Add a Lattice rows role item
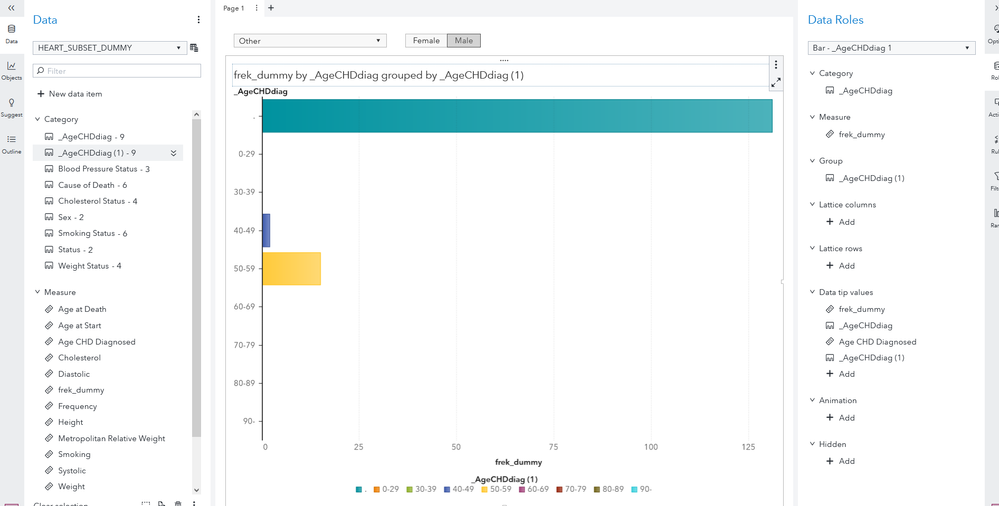The height and width of the screenshot is (506, 999). click(x=840, y=266)
